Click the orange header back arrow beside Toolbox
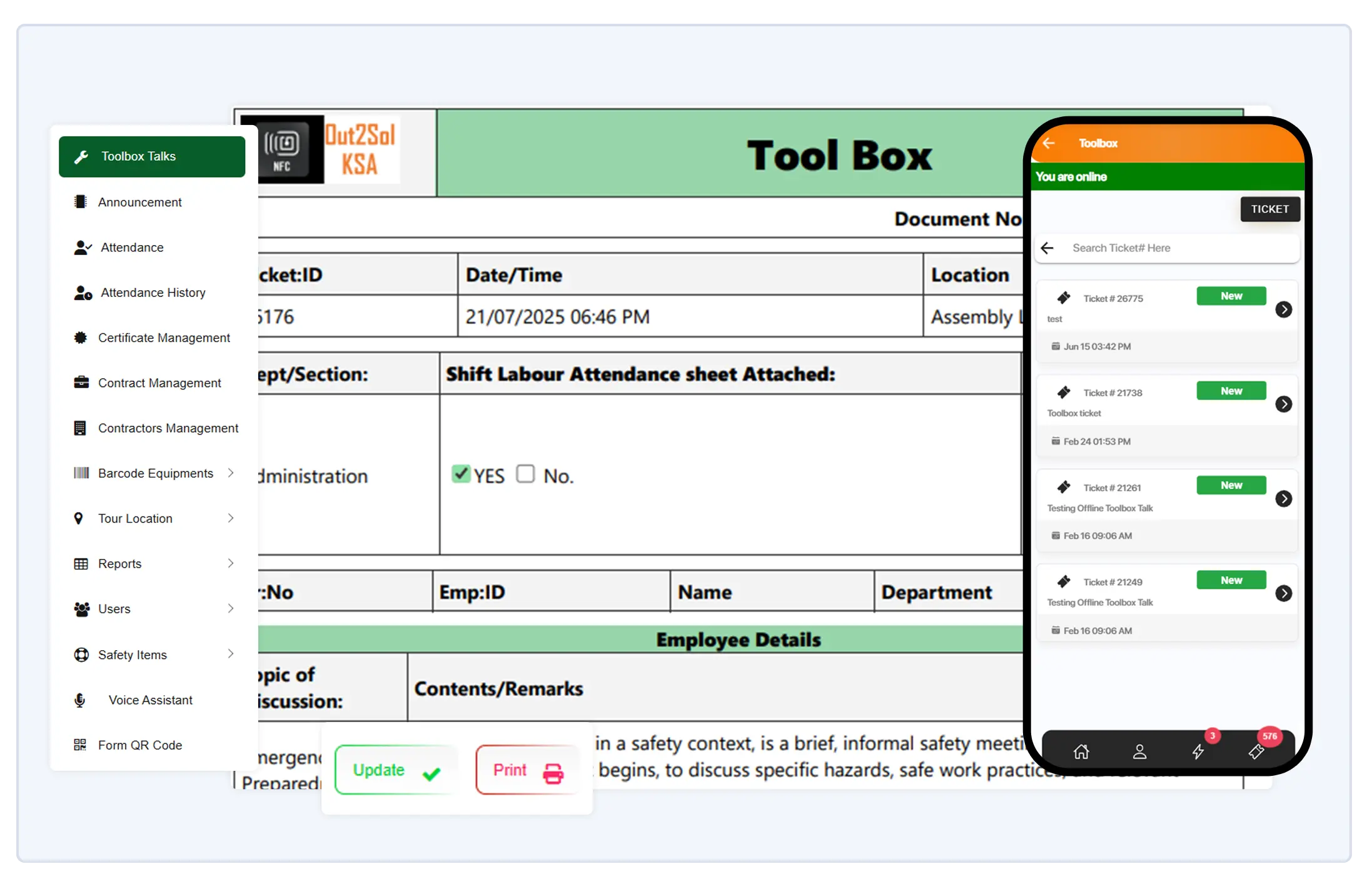 pos(1049,143)
